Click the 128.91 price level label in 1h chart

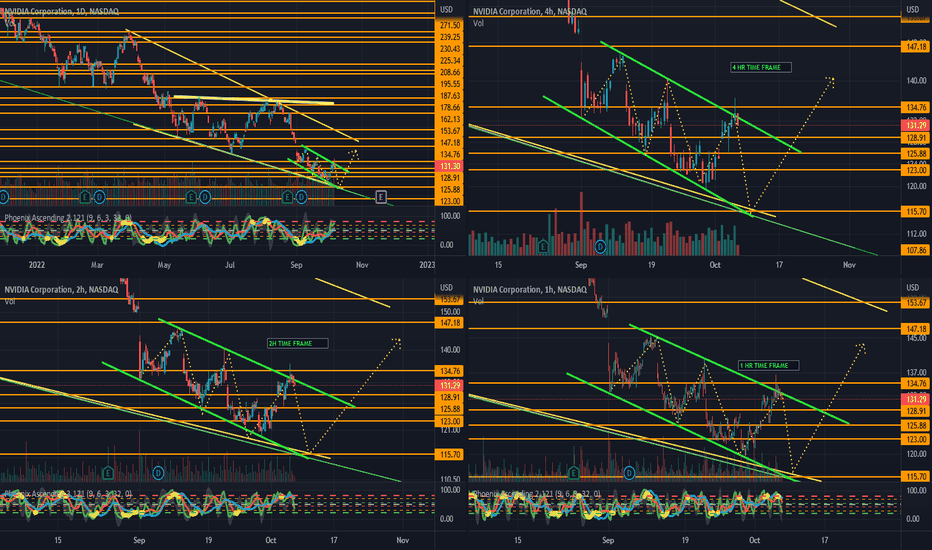pyautogui.click(x=916, y=411)
